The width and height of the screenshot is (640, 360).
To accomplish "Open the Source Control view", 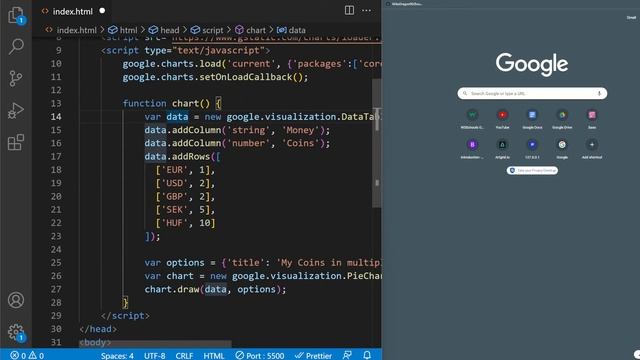I will (x=16, y=78).
